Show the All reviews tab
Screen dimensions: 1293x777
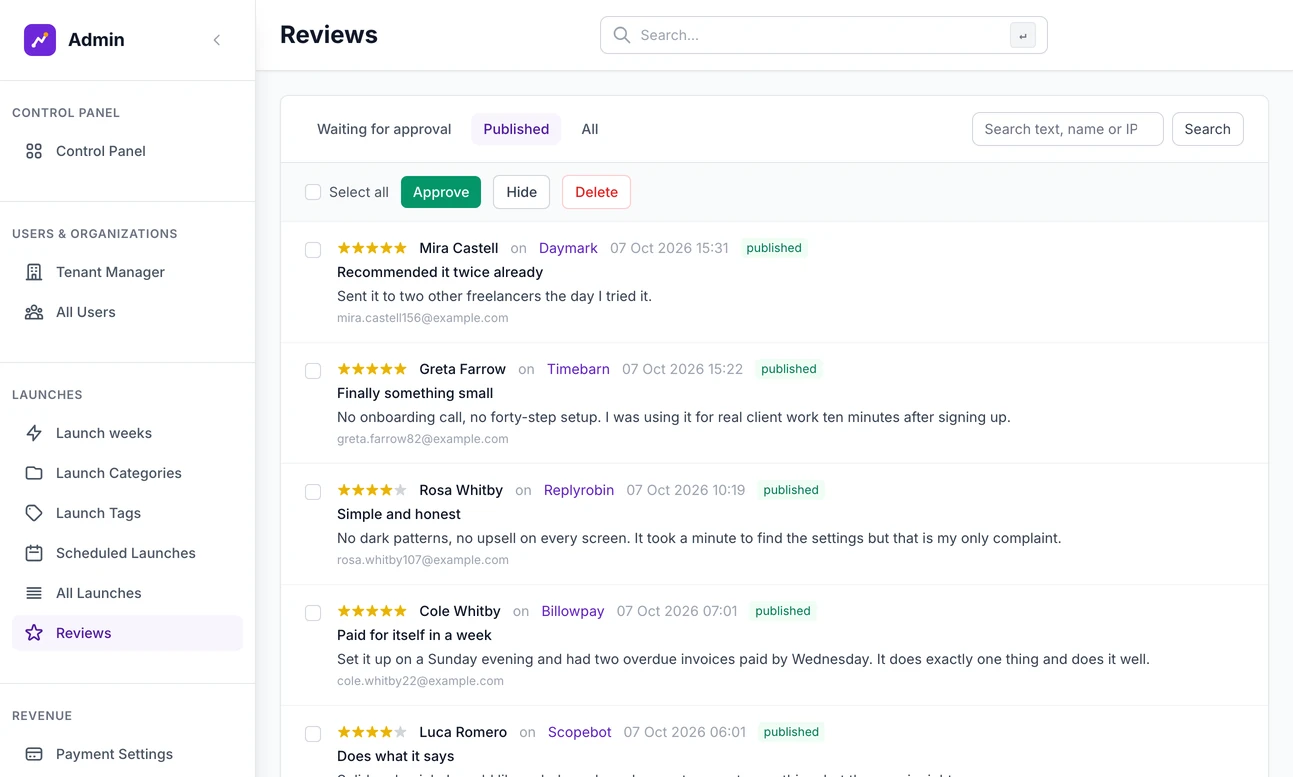click(590, 129)
